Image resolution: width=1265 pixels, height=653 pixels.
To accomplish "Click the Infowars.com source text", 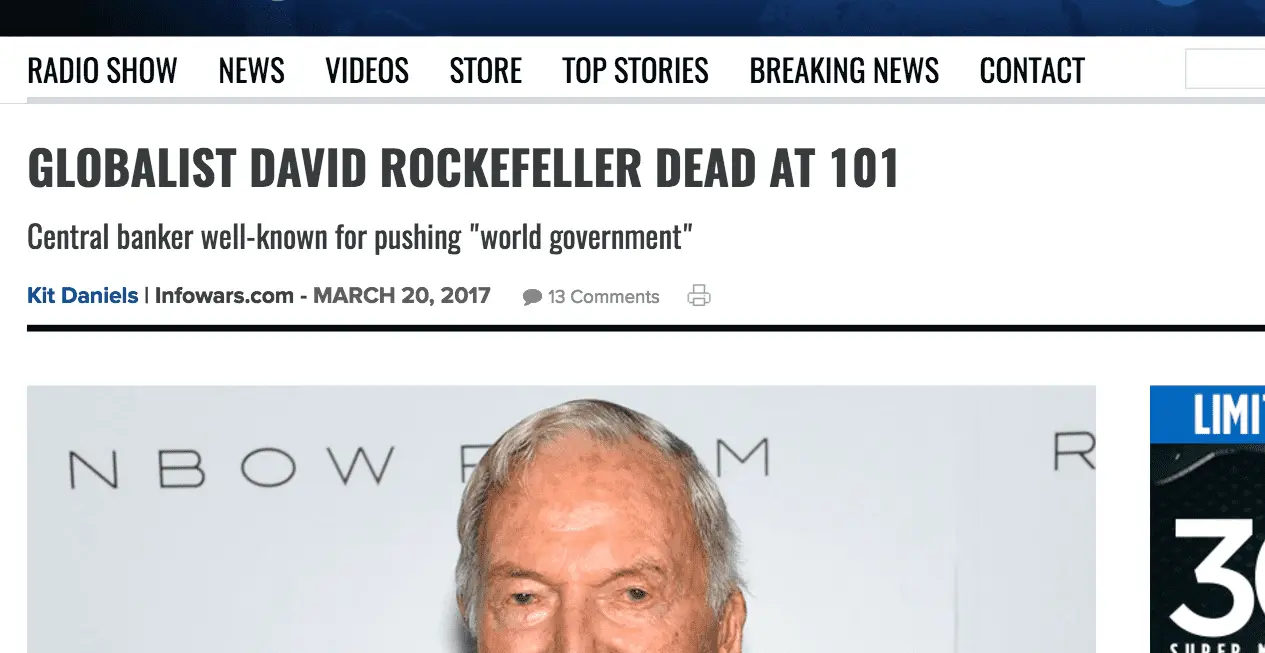I will coord(224,296).
